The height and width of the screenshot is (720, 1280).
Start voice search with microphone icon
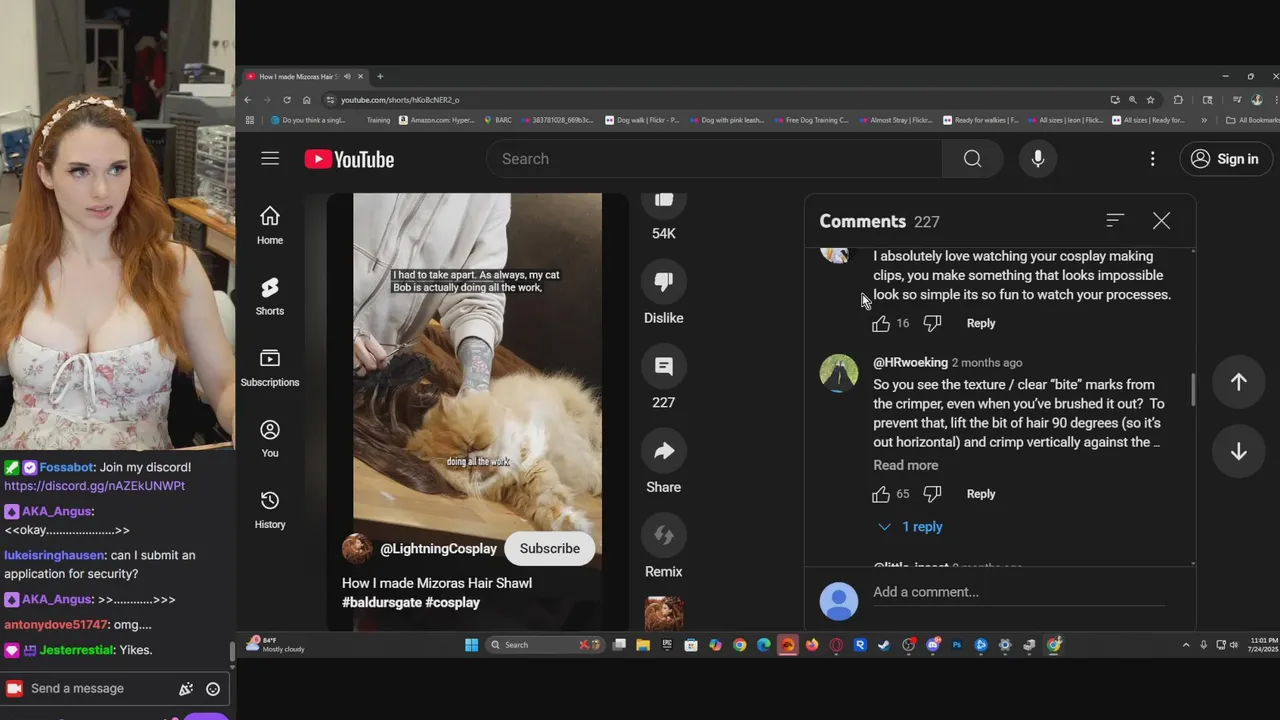(x=1038, y=159)
